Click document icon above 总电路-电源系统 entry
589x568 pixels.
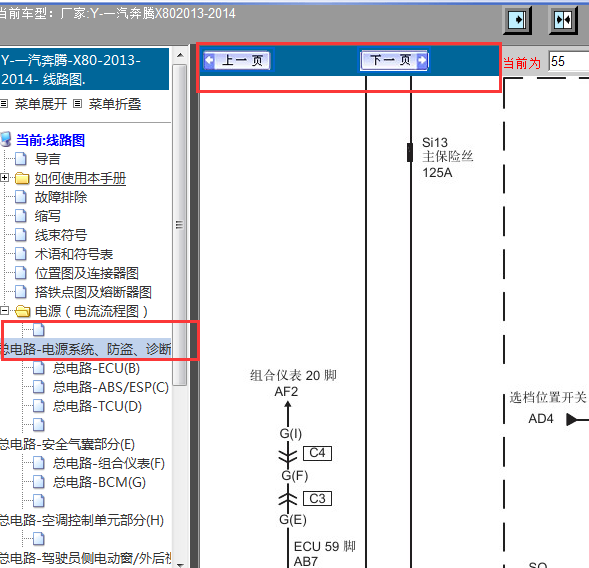coord(39,330)
